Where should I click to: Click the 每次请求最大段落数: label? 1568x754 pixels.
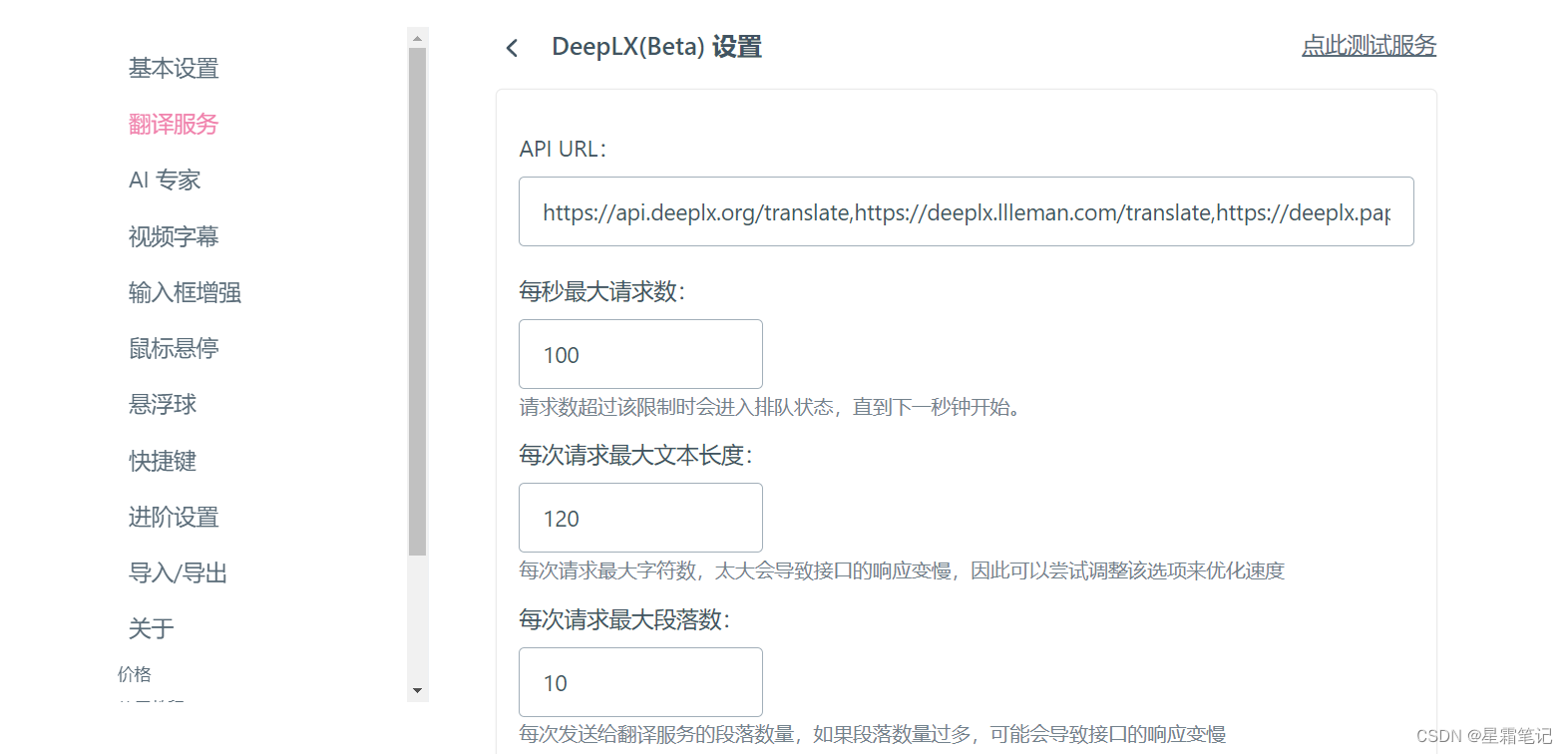click(x=624, y=619)
